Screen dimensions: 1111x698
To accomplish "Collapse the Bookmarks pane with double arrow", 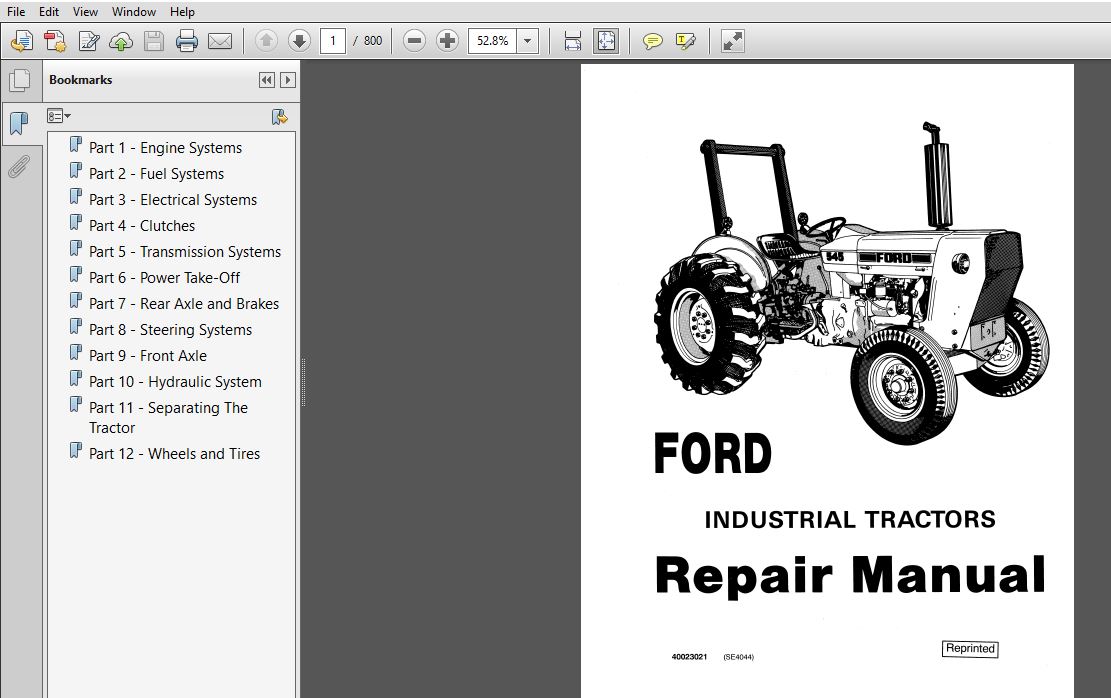I will click(266, 80).
